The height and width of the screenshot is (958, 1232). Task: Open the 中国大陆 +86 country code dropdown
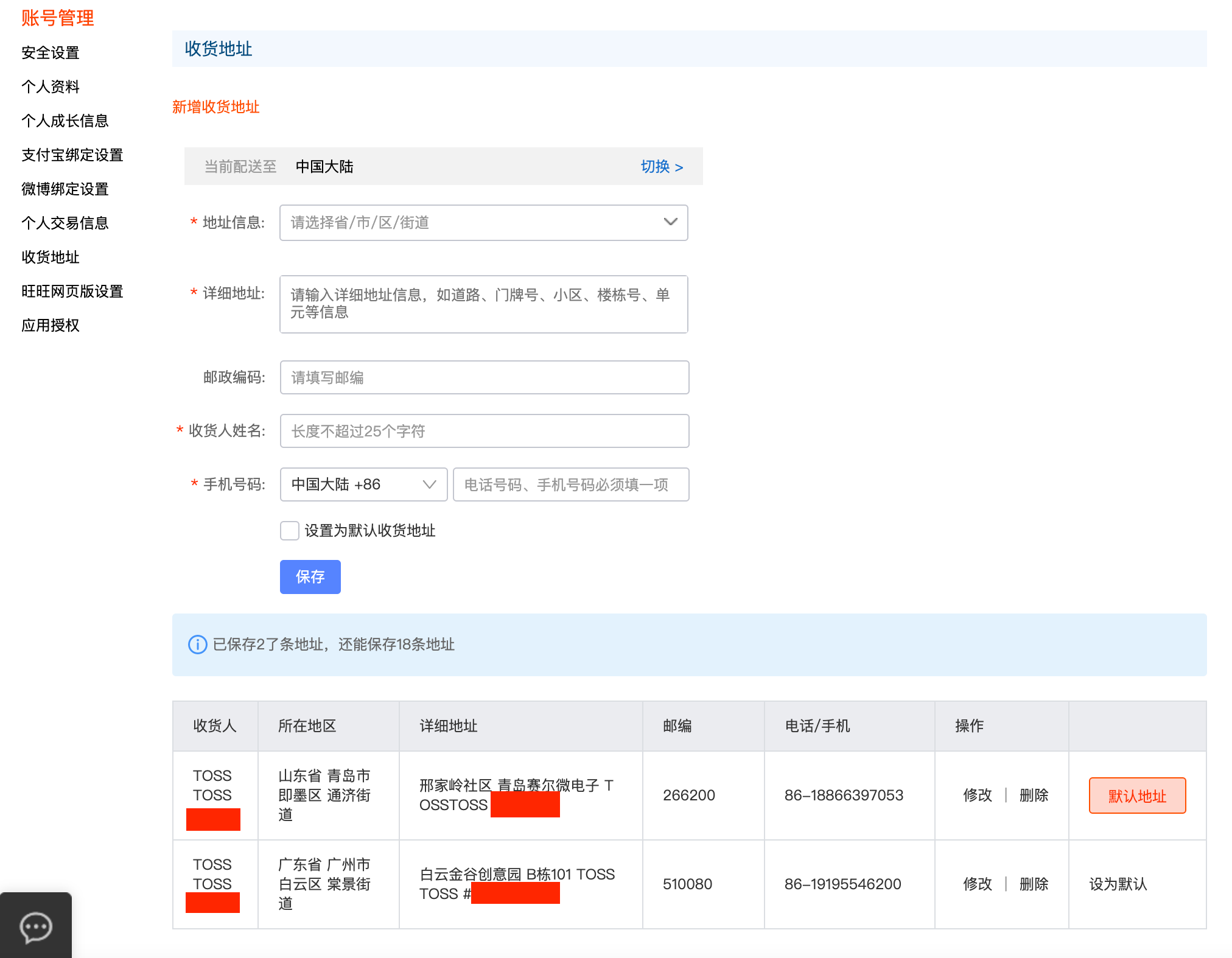[363, 484]
